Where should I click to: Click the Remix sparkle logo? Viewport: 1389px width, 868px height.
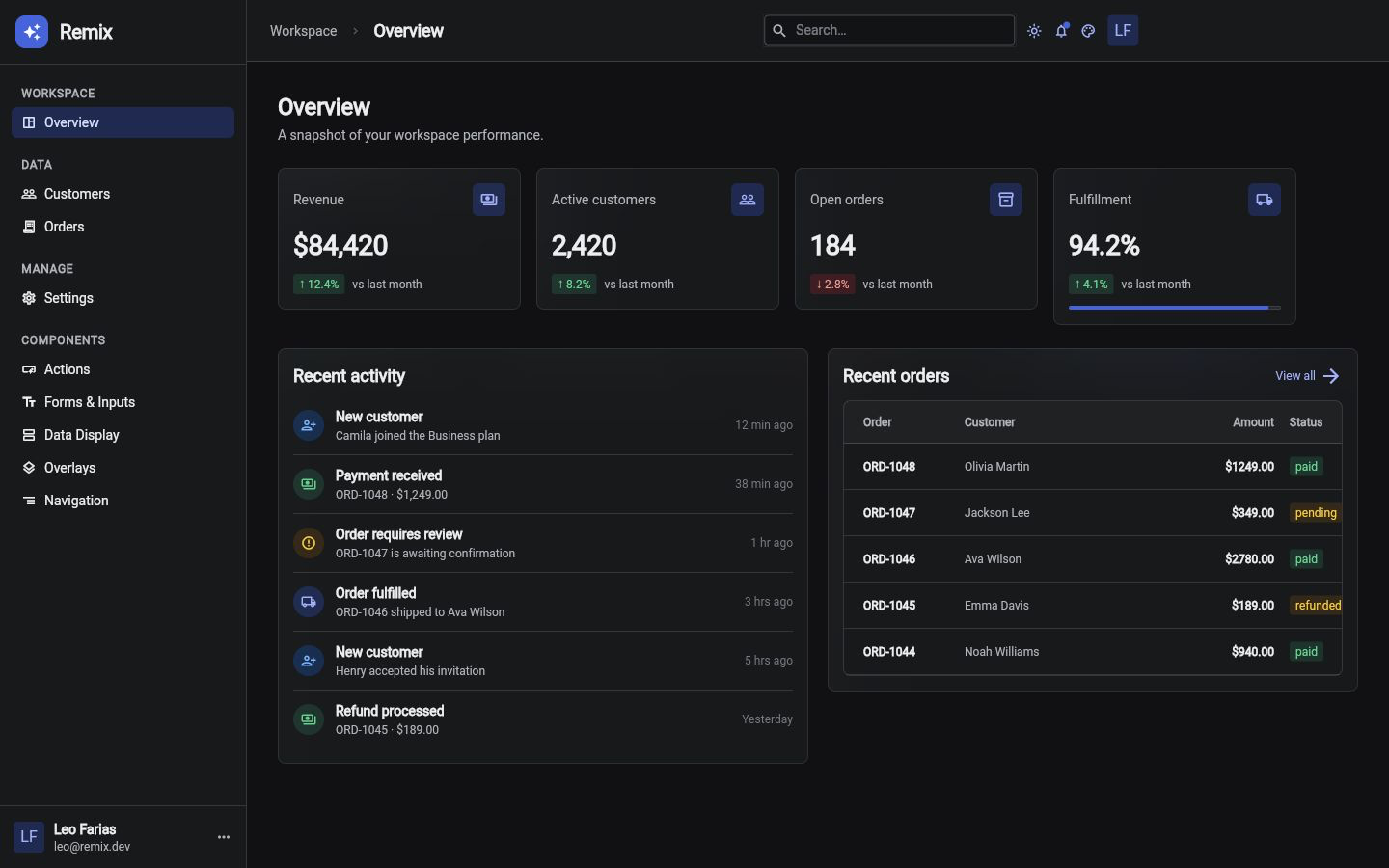pyautogui.click(x=32, y=32)
